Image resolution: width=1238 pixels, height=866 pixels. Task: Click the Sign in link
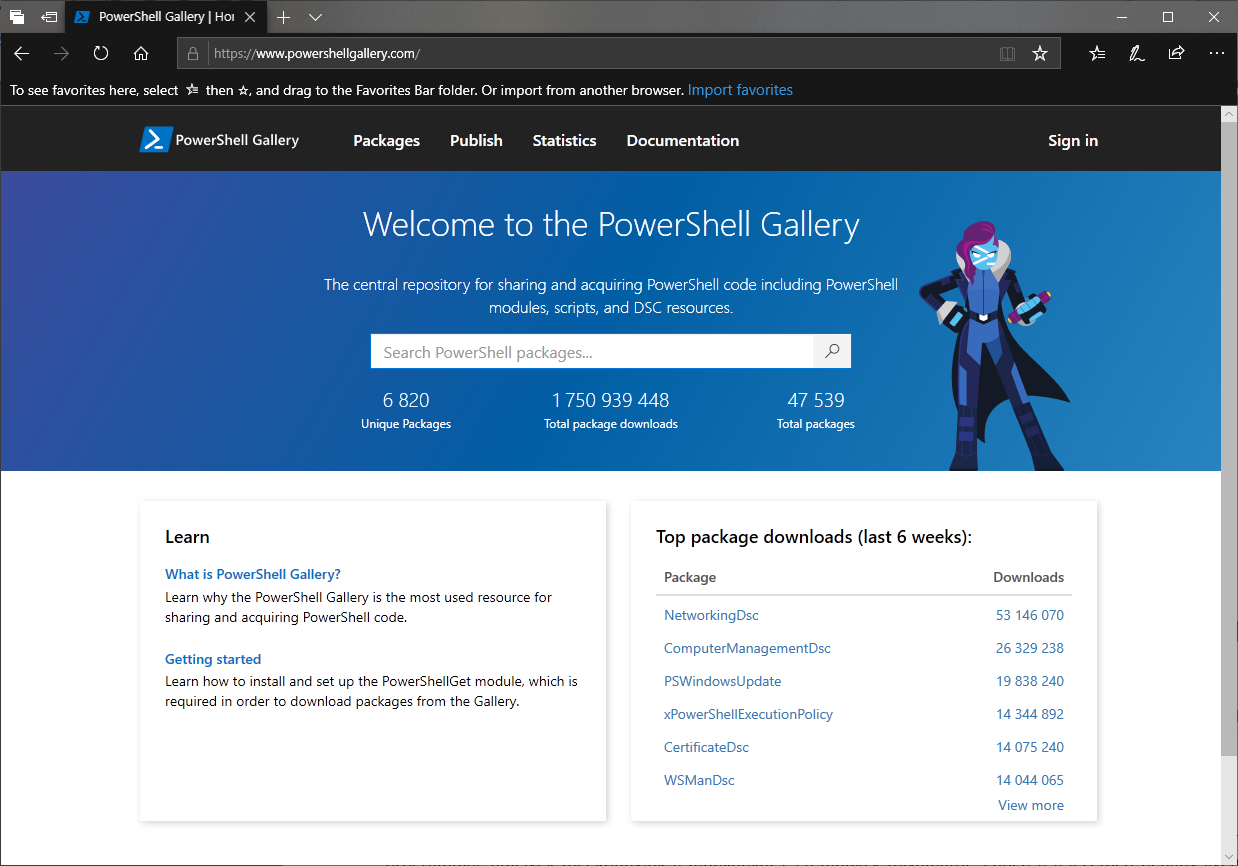tap(1072, 141)
